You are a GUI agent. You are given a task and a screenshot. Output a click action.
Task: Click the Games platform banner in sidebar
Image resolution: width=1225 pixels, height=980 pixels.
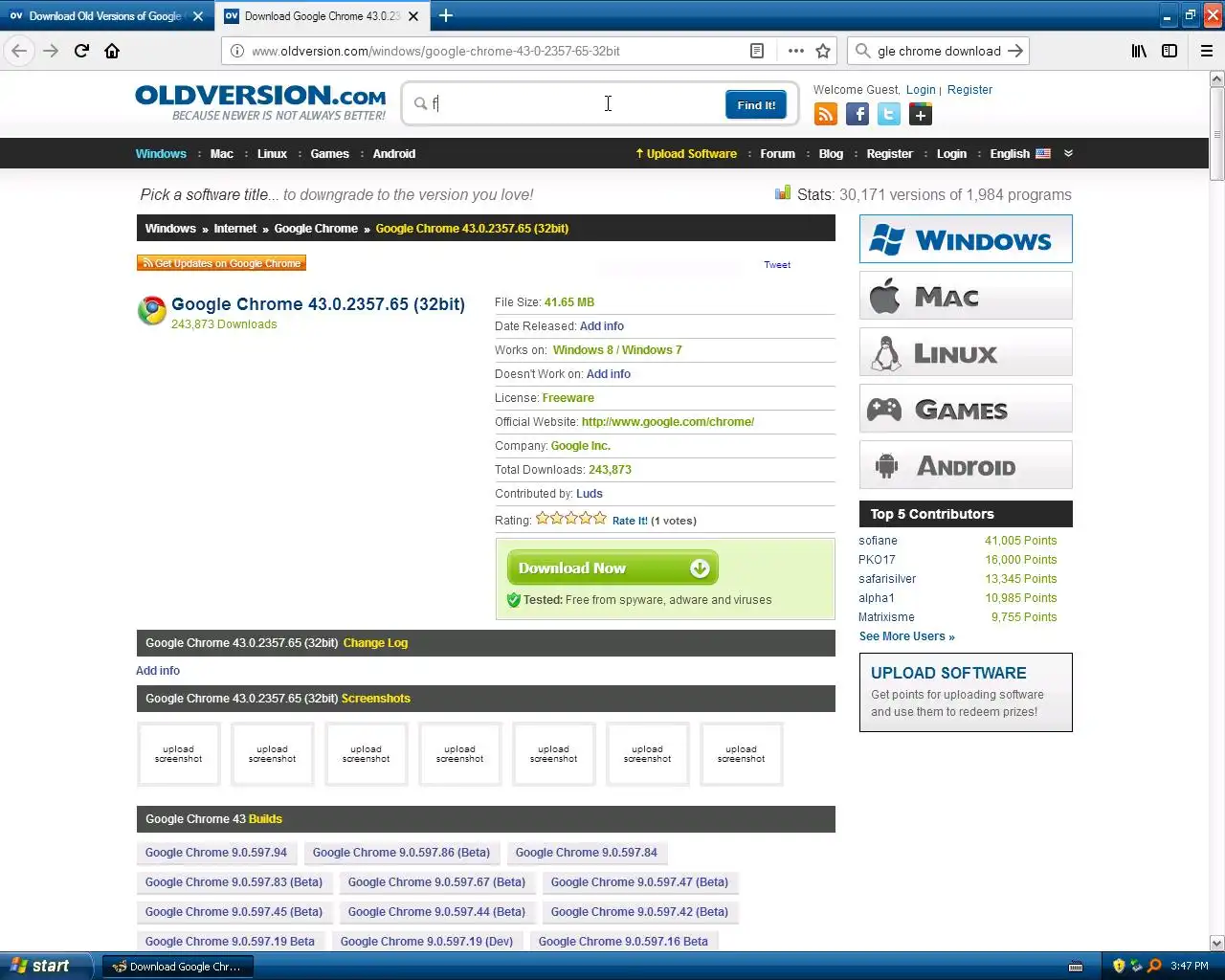click(966, 409)
